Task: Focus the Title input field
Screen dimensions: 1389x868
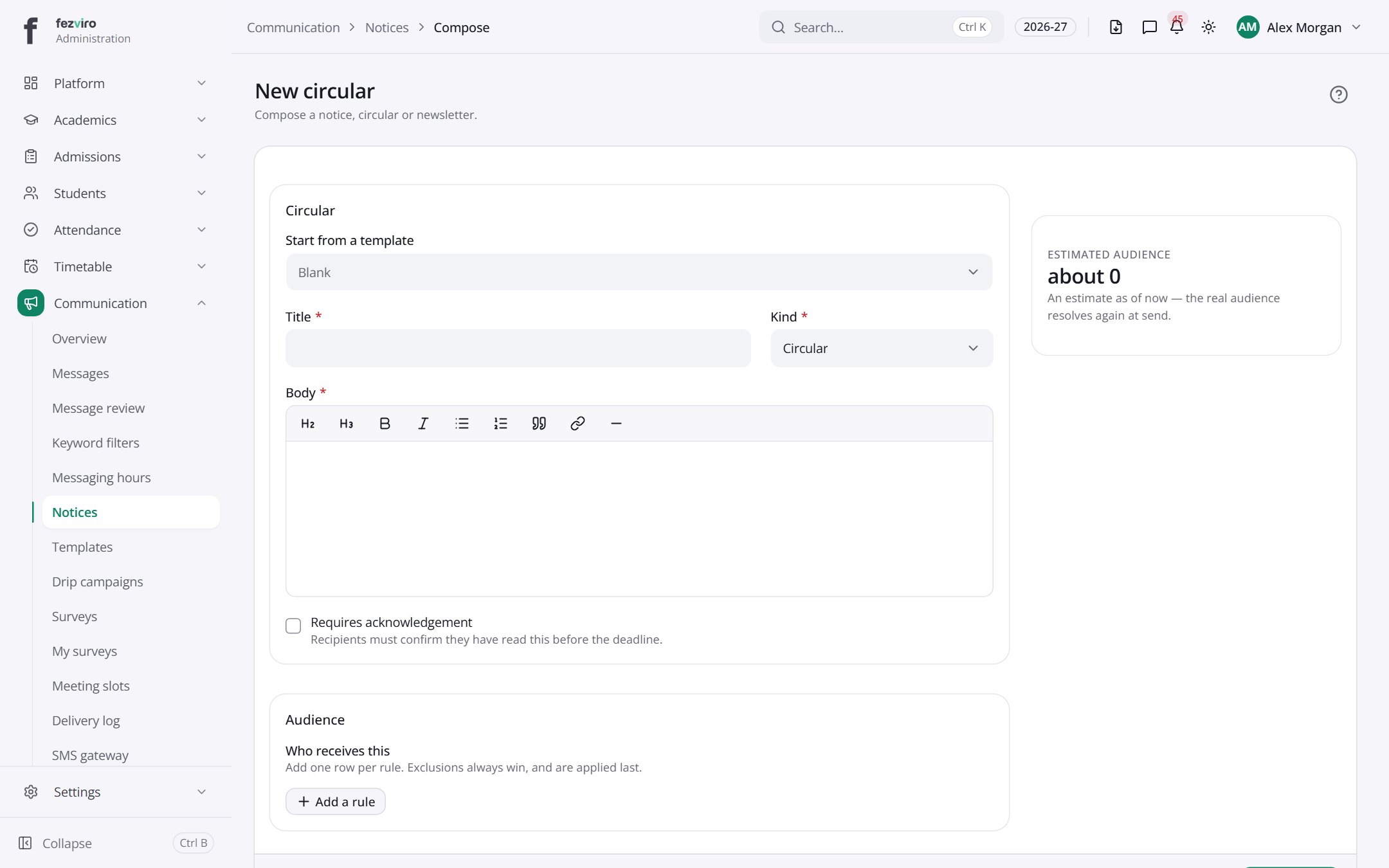Action: point(518,348)
